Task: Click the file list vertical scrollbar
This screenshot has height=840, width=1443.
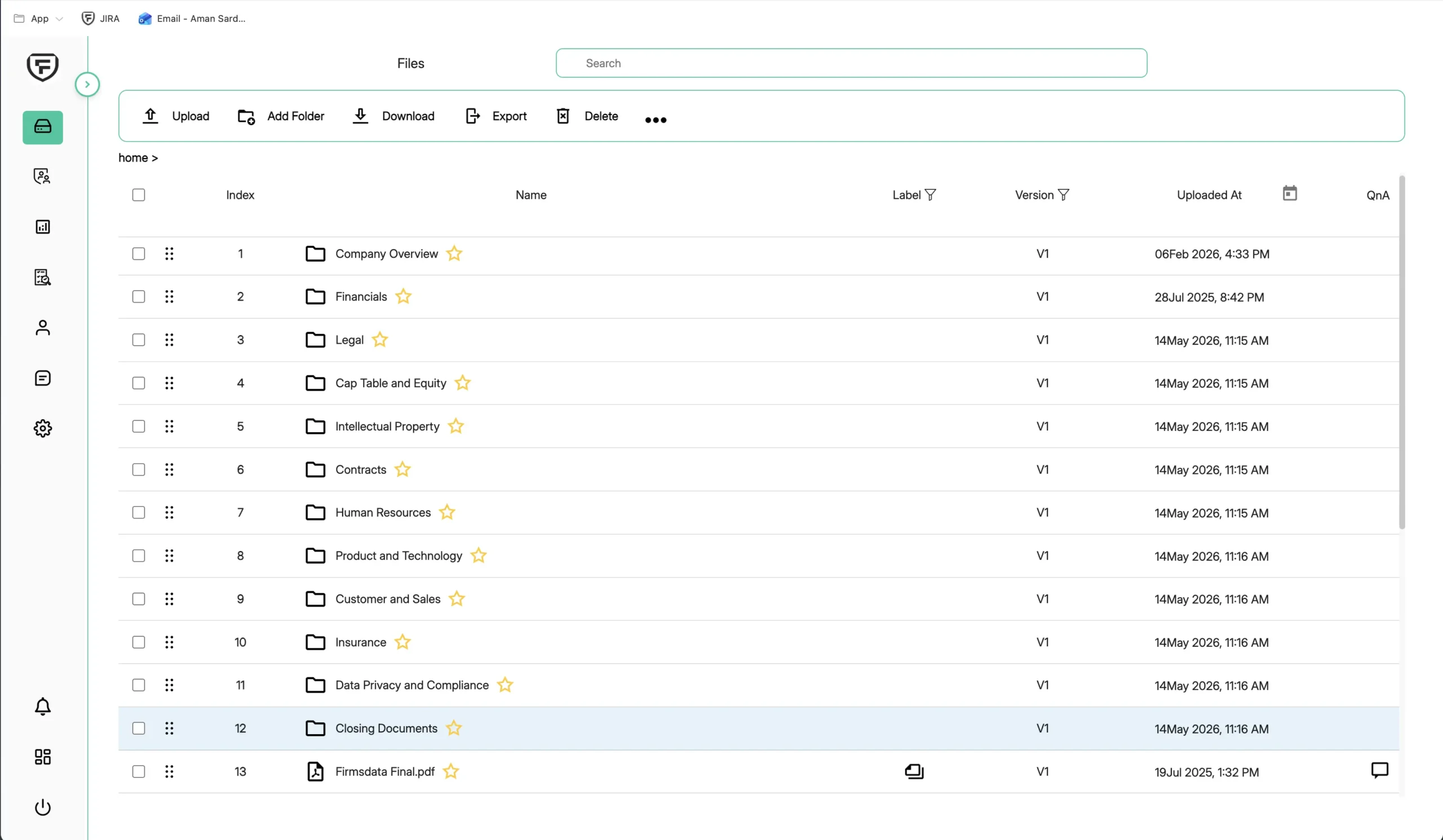Action: tap(1402, 352)
